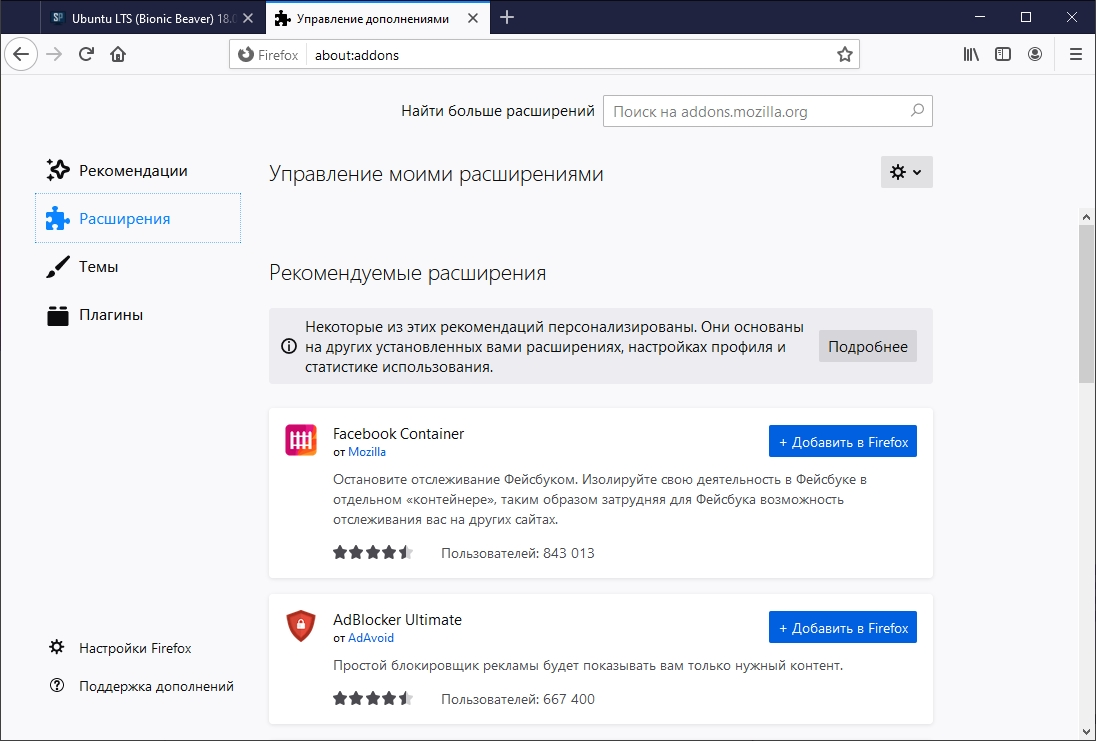Image resolution: width=1096 pixels, height=741 pixels.
Task: Click the Пользователей: 843 013 text
Action: [517, 553]
